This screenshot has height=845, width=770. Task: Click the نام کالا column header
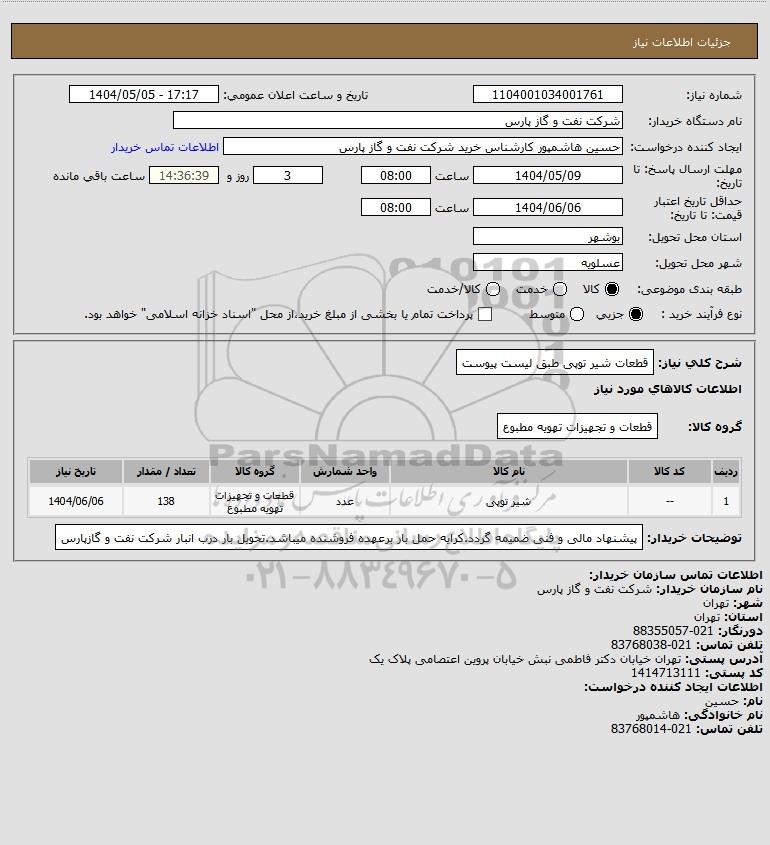(x=509, y=472)
